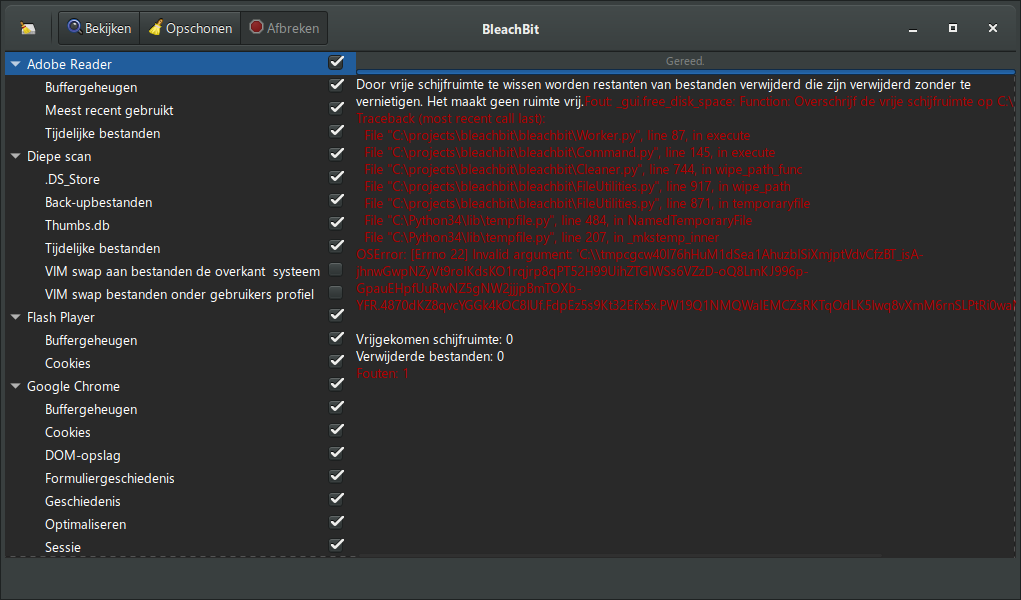
Task: Collapse the Adobe Reader tree group
Action: click(16, 64)
